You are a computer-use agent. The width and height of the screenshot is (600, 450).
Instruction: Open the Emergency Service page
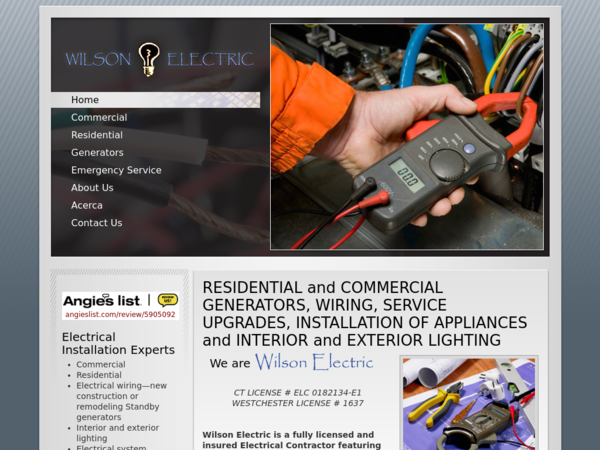point(116,170)
